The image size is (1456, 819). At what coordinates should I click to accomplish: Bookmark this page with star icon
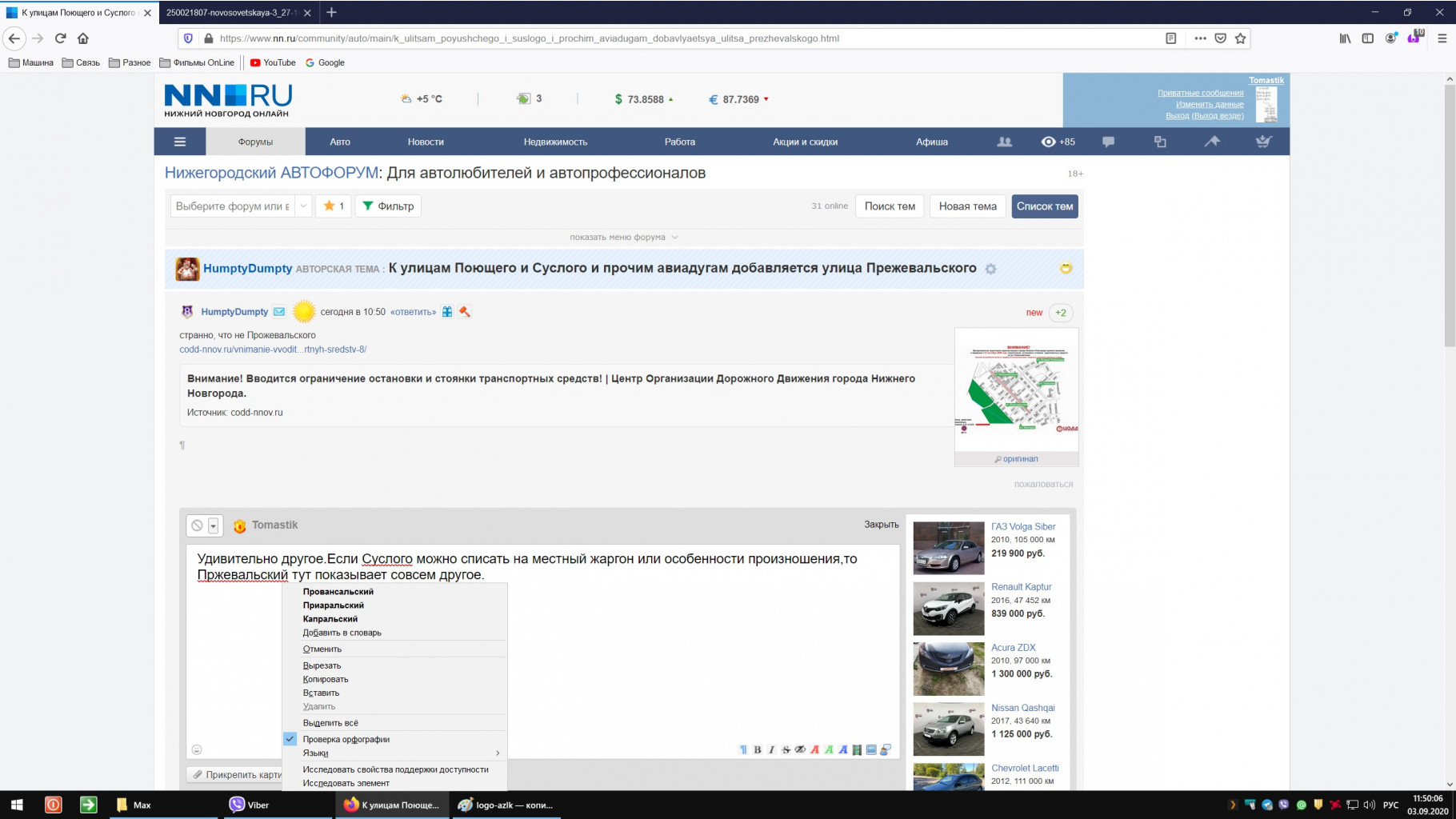pyautogui.click(x=1240, y=38)
